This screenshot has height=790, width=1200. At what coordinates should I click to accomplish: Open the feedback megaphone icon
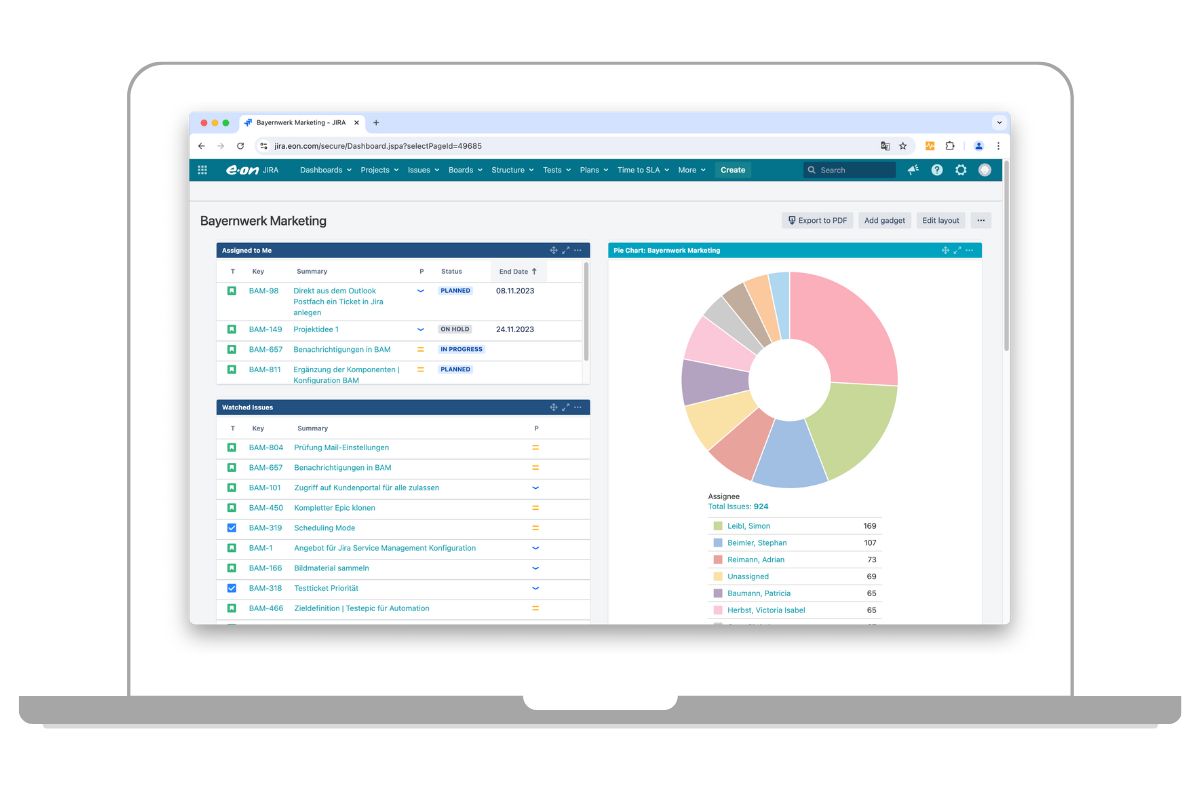[x=913, y=170]
